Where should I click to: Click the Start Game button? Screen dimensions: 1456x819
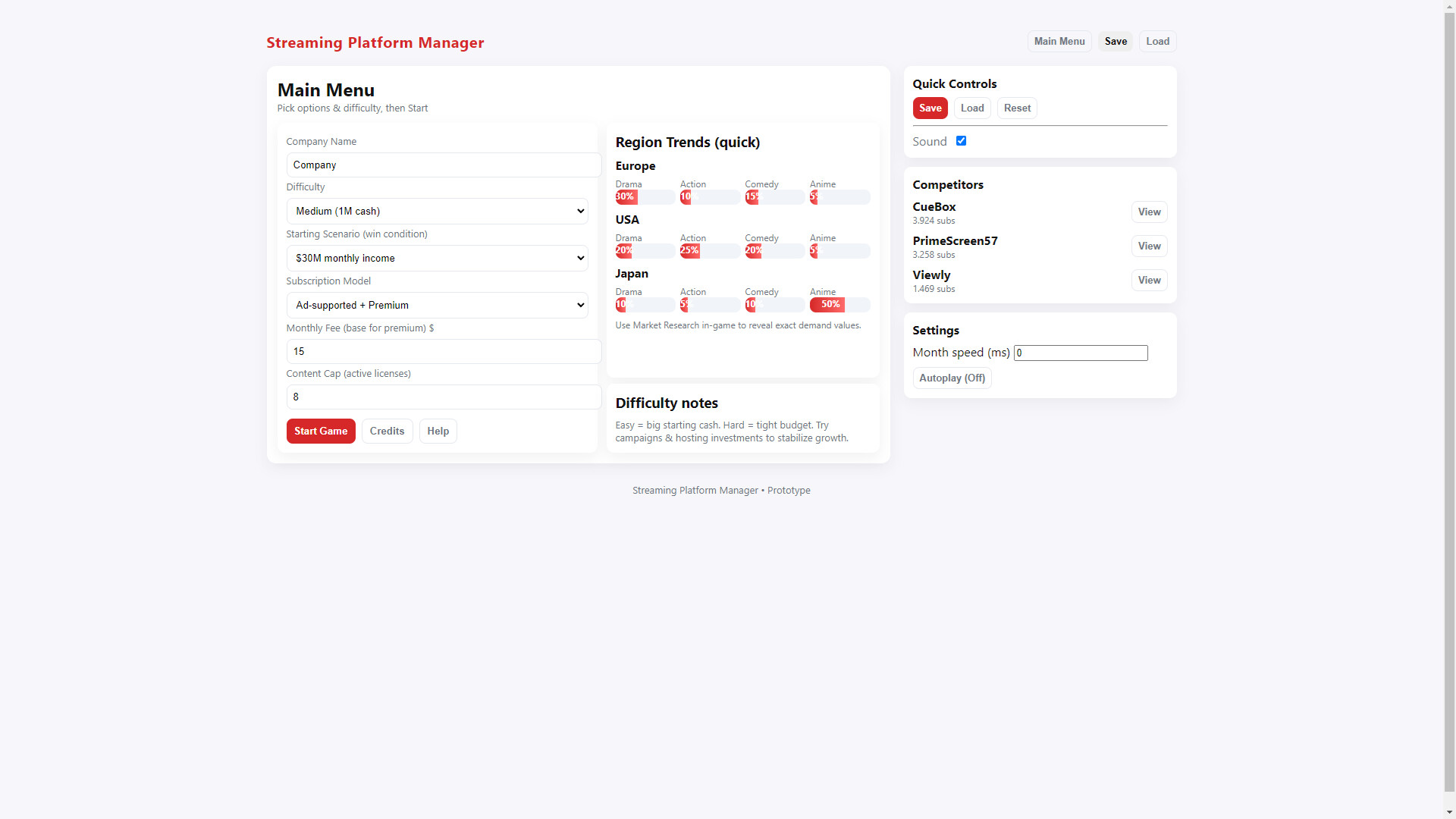(x=320, y=431)
